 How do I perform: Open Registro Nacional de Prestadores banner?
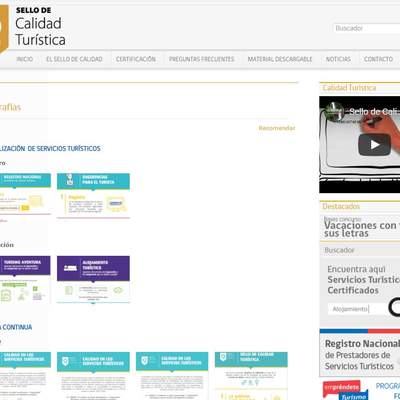(x=360, y=354)
